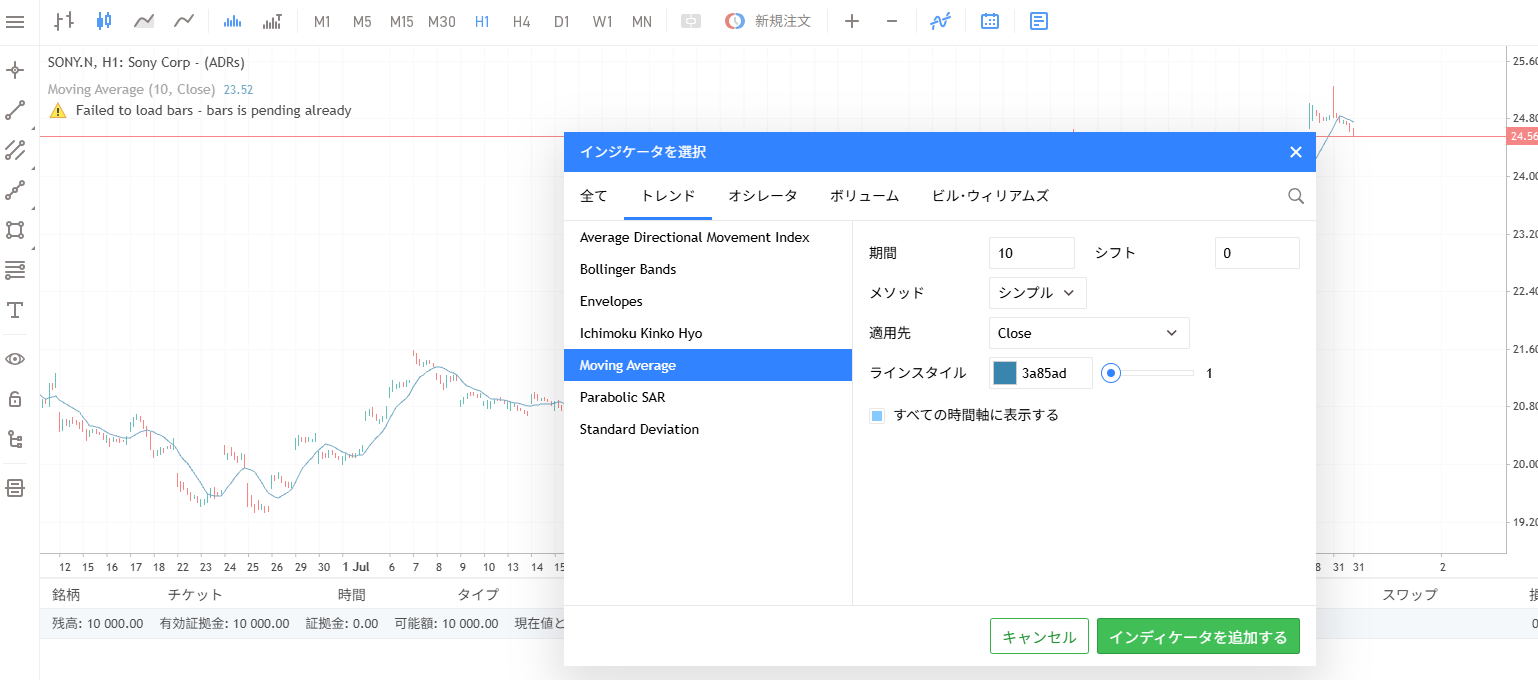The height and width of the screenshot is (680, 1538).
Task: Toggle object visibility eye icon
Action: click(x=15, y=359)
